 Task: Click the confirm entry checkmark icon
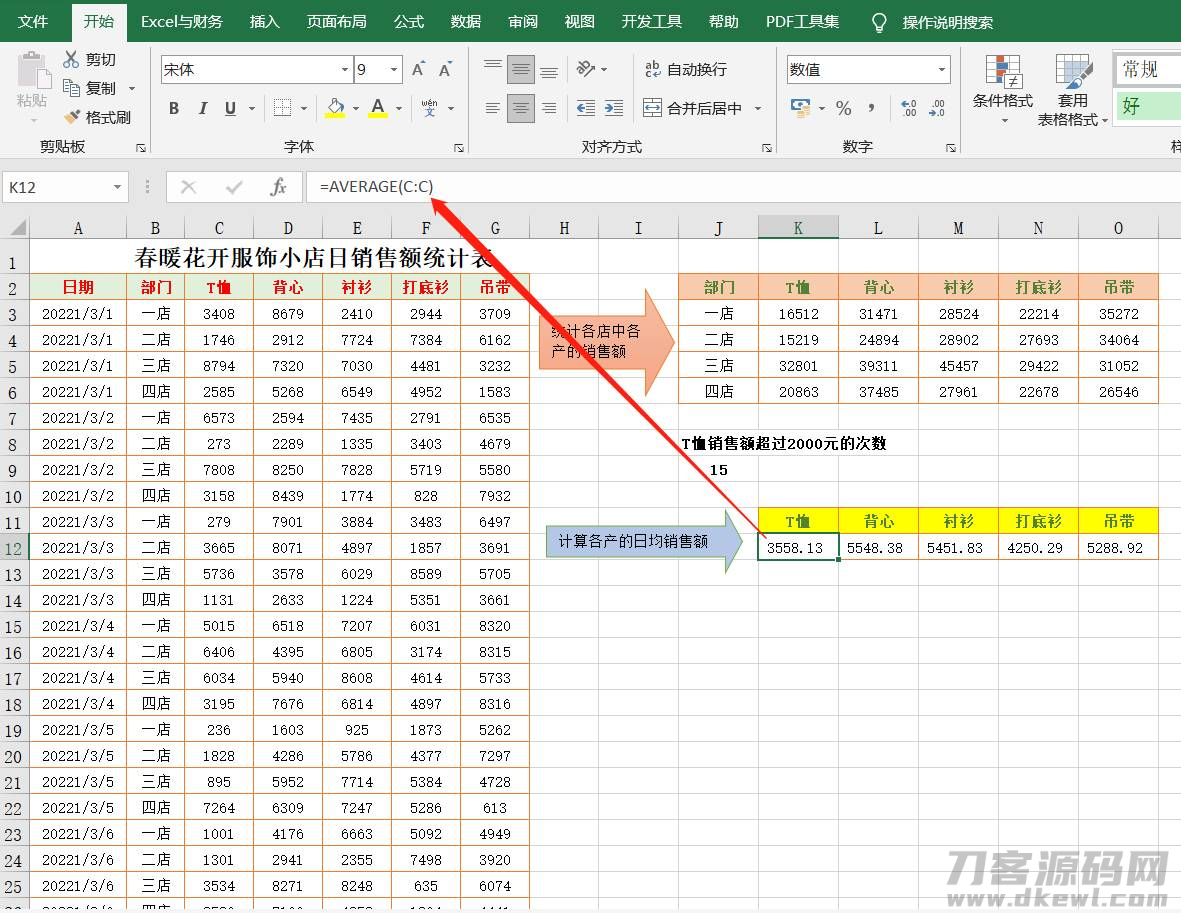click(x=234, y=187)
